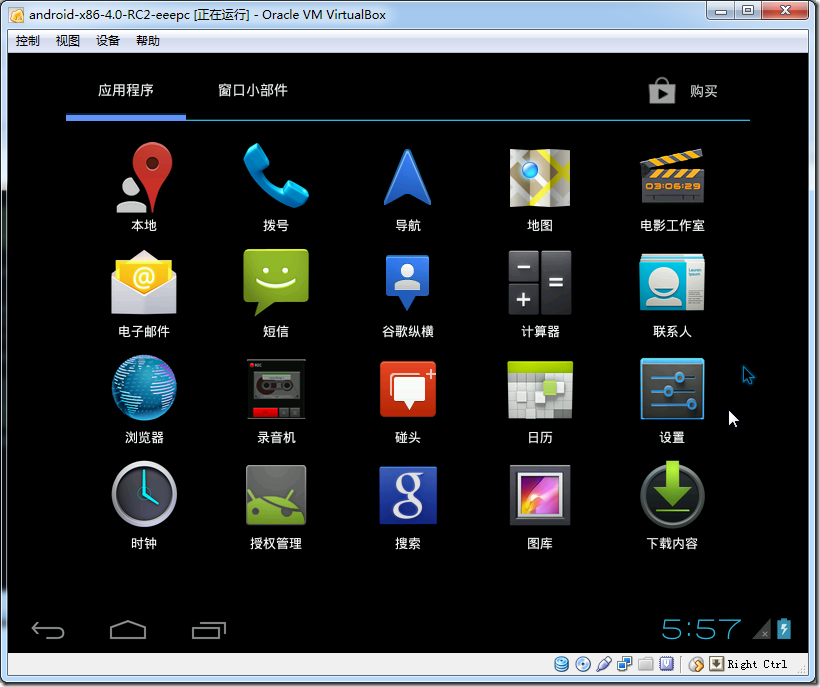
Task: Open the 录音机 sound recorder app
Action: (276, 399)
